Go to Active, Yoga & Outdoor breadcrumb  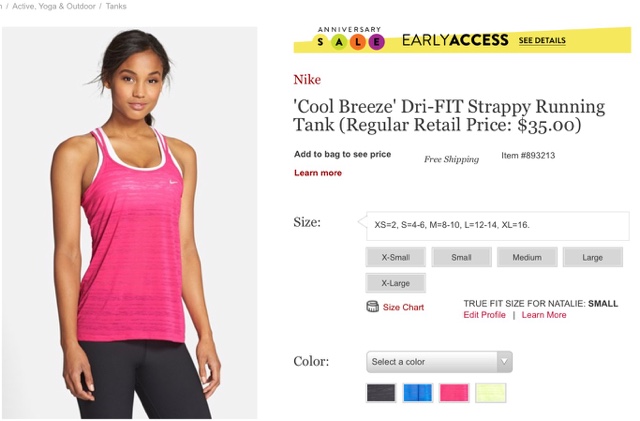click(x=54, y=6)
